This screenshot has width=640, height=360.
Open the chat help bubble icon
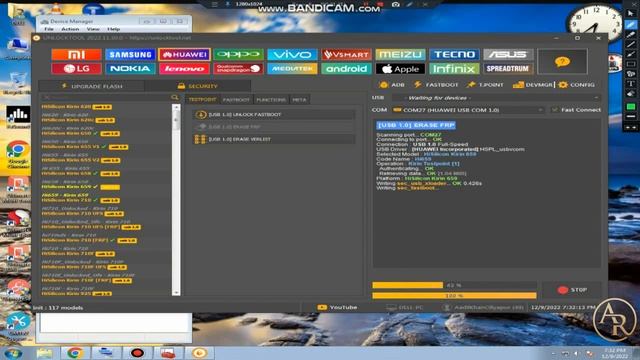click(x=562, y=62)
